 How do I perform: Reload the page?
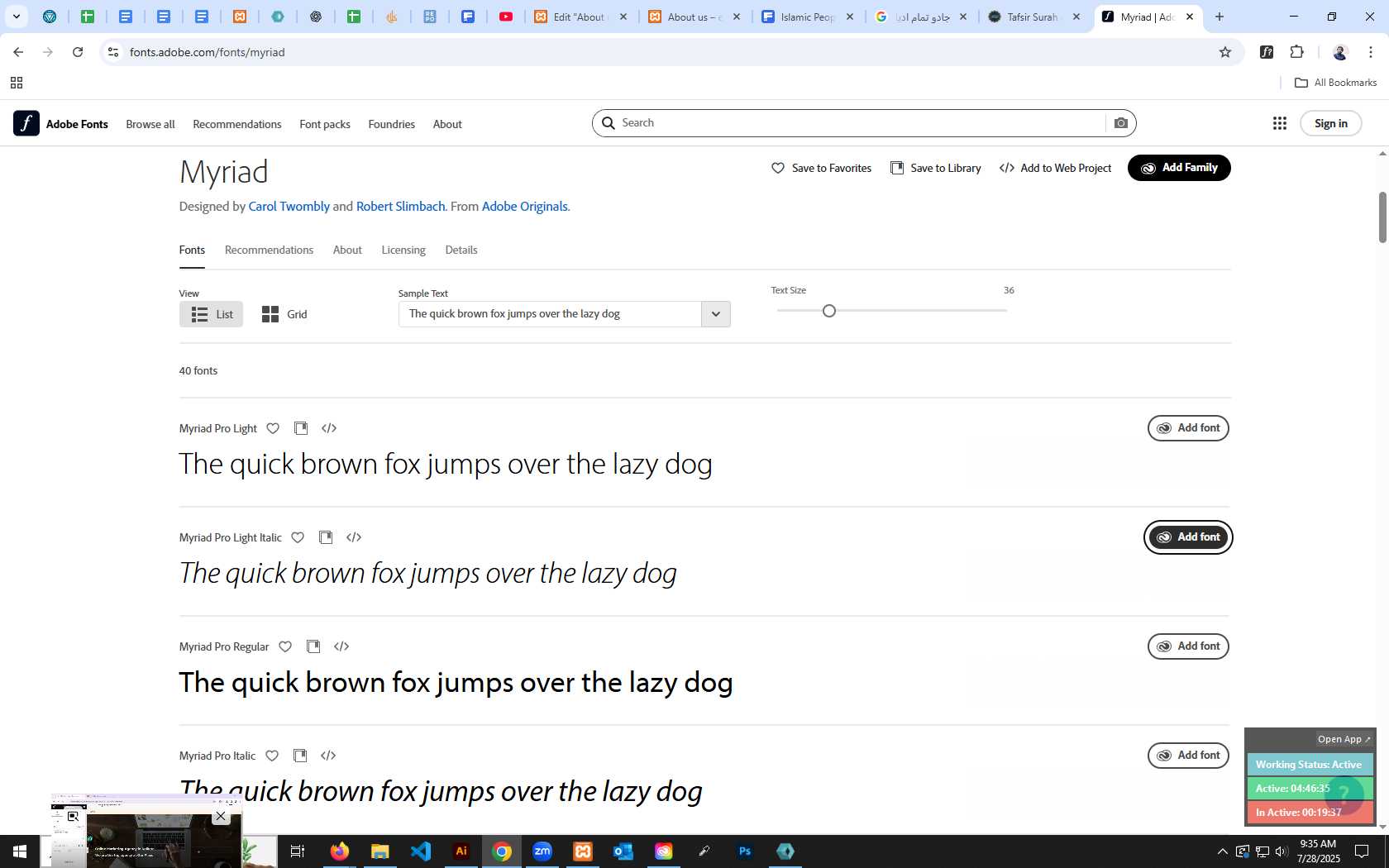coord(78,52)
